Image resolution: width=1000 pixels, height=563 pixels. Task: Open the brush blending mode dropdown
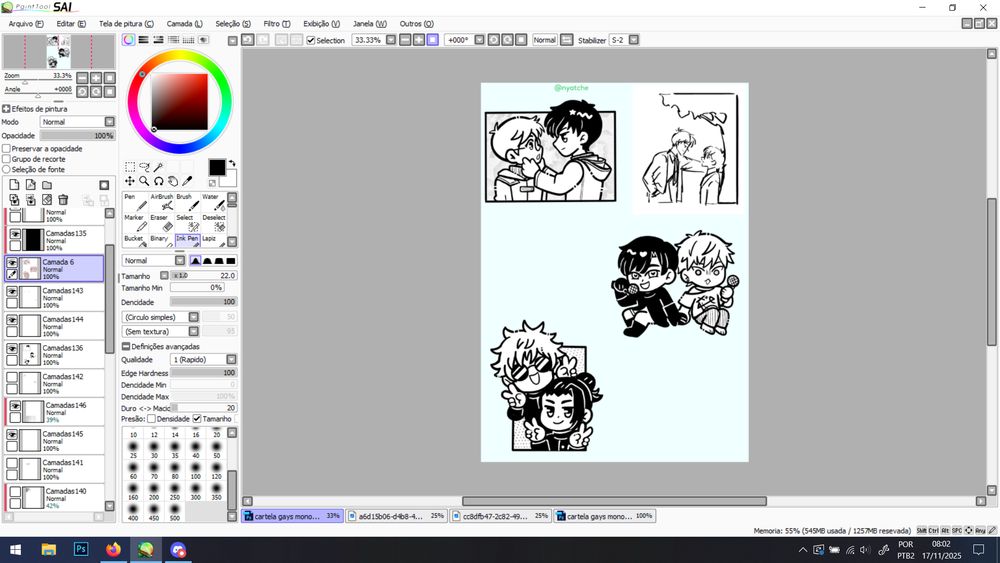tap(180, 261)
